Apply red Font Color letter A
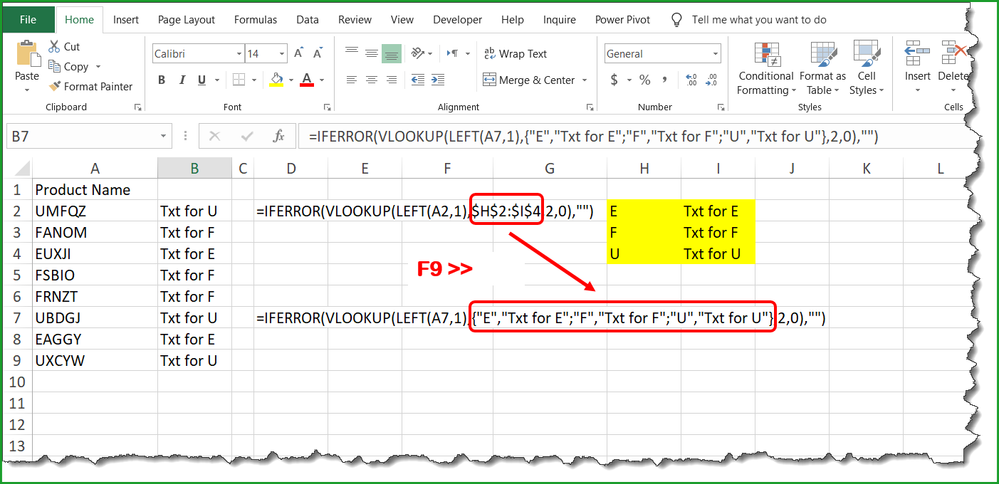This screenshot has width=999, height=484. [x=307, y=80]
